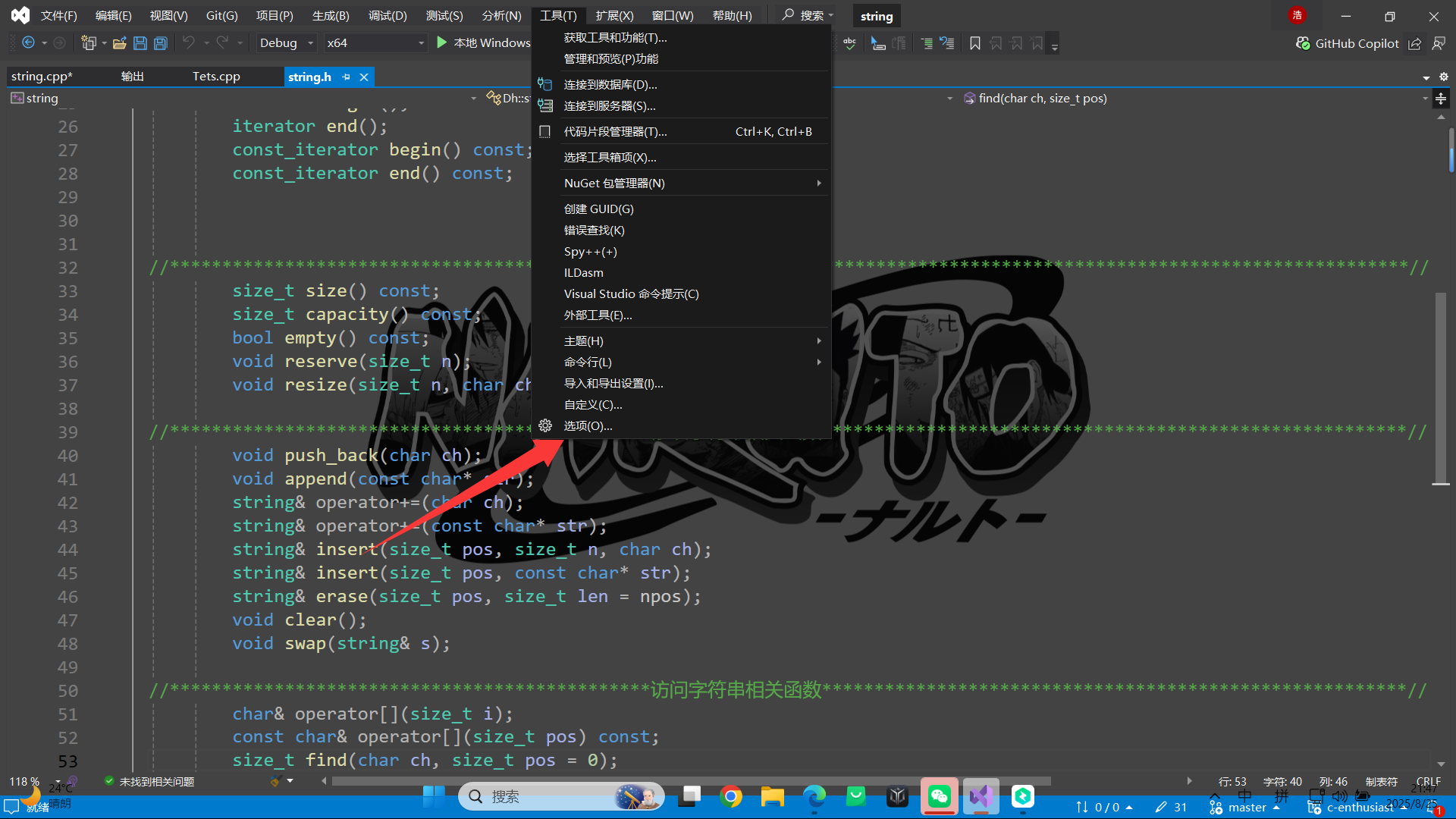1456x819 pixels.
Task: Open the x64 platform dropdown
Action: (375, 43)
